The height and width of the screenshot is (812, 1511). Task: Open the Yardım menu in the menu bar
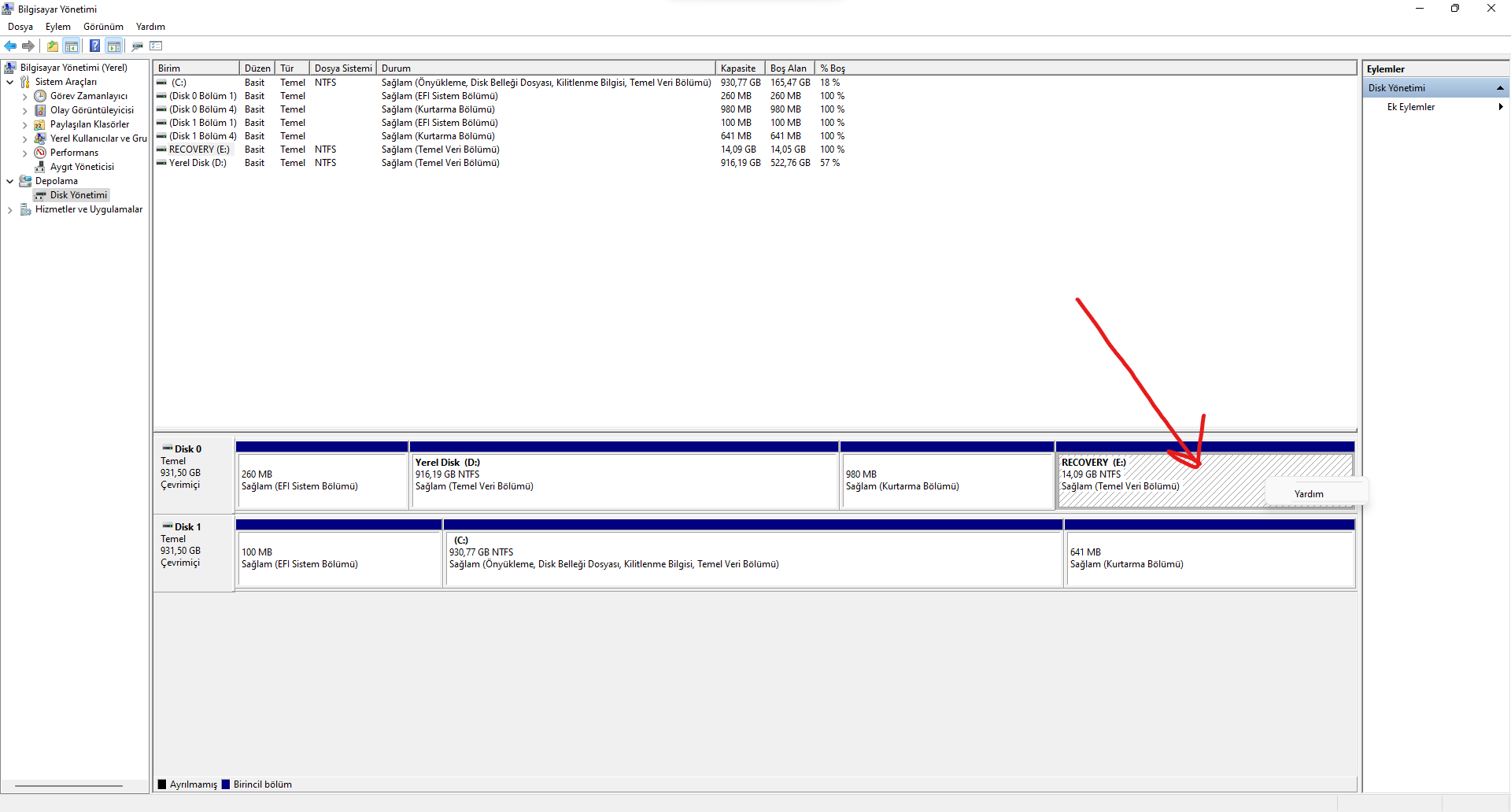[150, 27]
